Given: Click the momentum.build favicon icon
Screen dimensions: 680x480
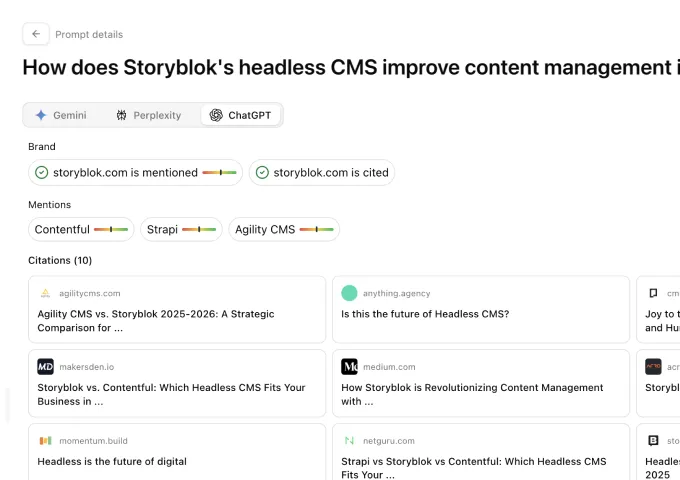Looking at the screenshot, I should tap(45, 440).
